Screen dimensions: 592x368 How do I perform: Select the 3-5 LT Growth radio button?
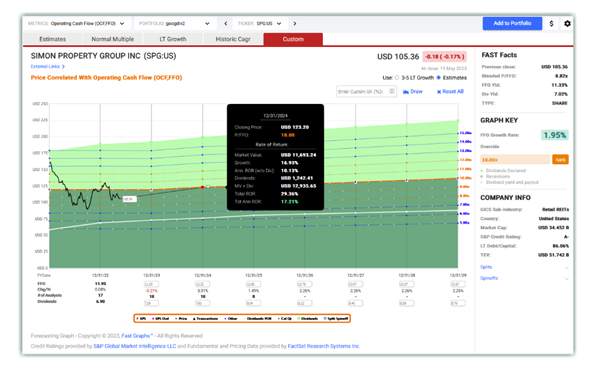(397, 78)
